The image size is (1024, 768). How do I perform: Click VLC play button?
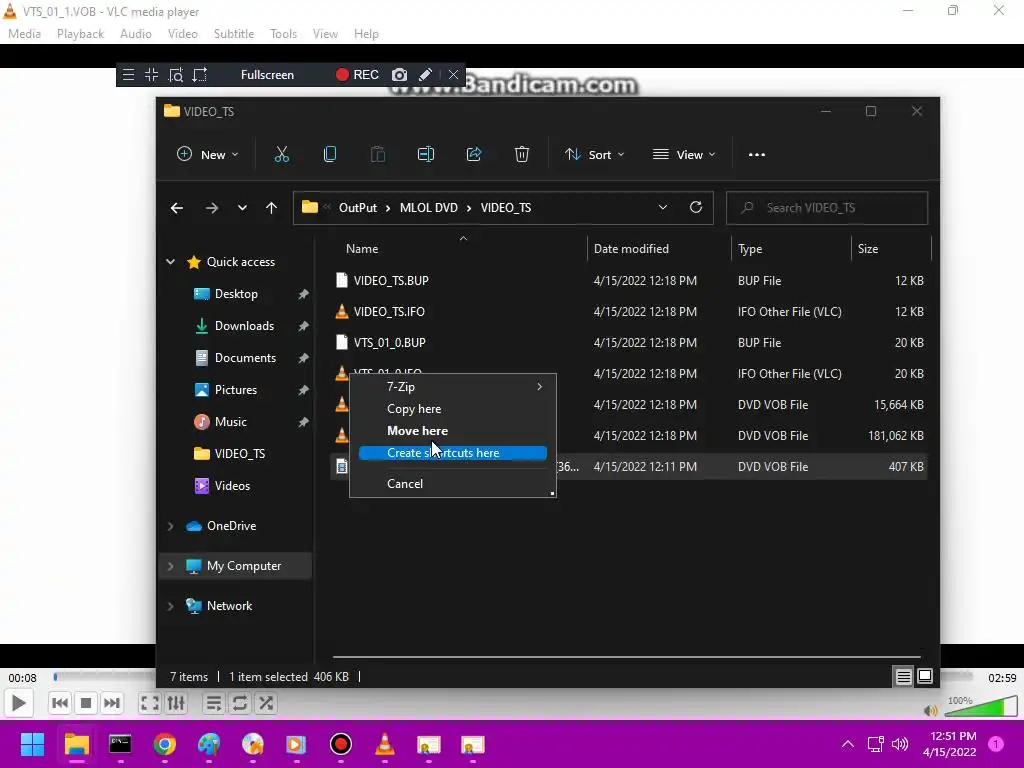pos(18,703)
